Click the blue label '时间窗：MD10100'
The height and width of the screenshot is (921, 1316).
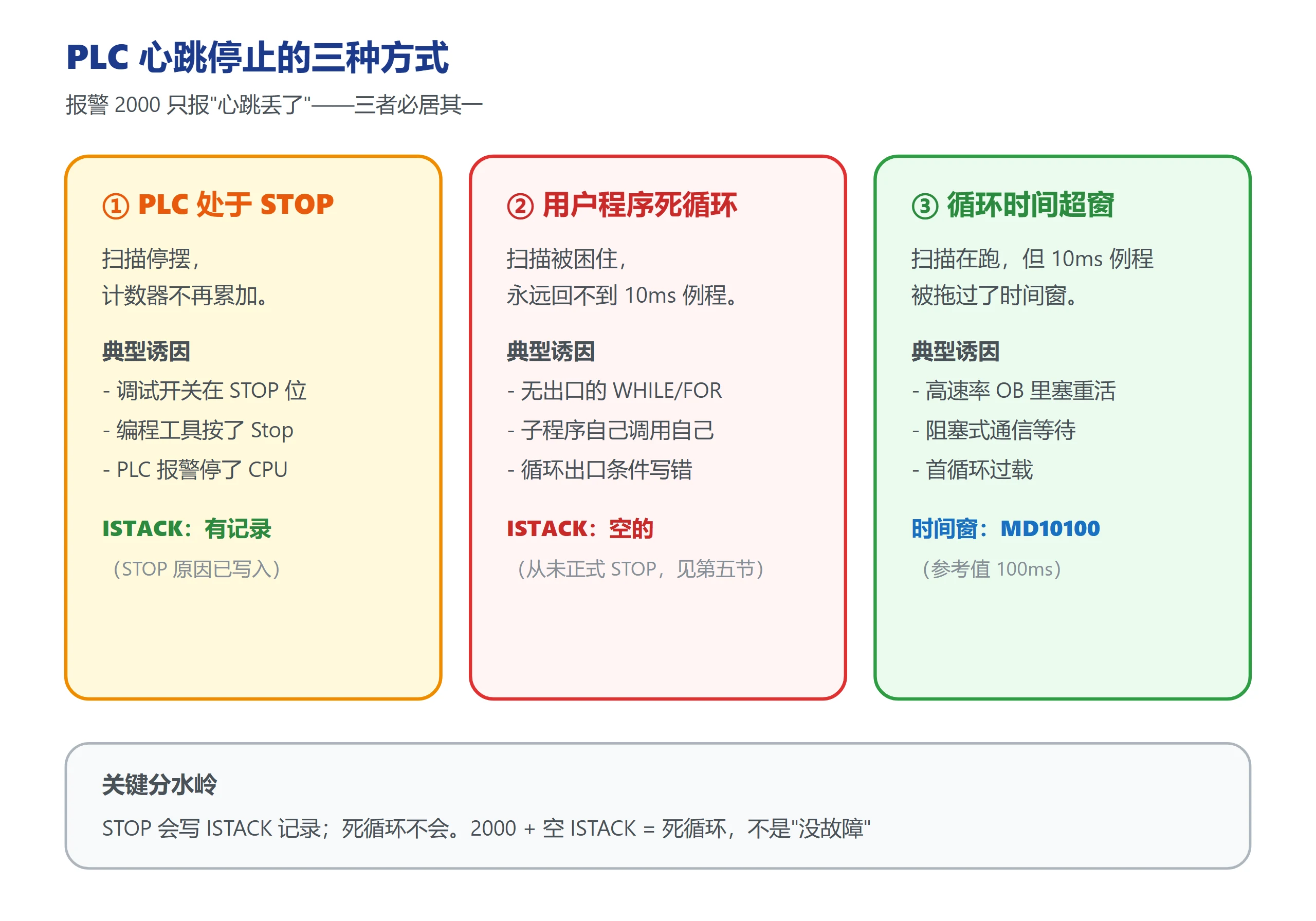1006,529
